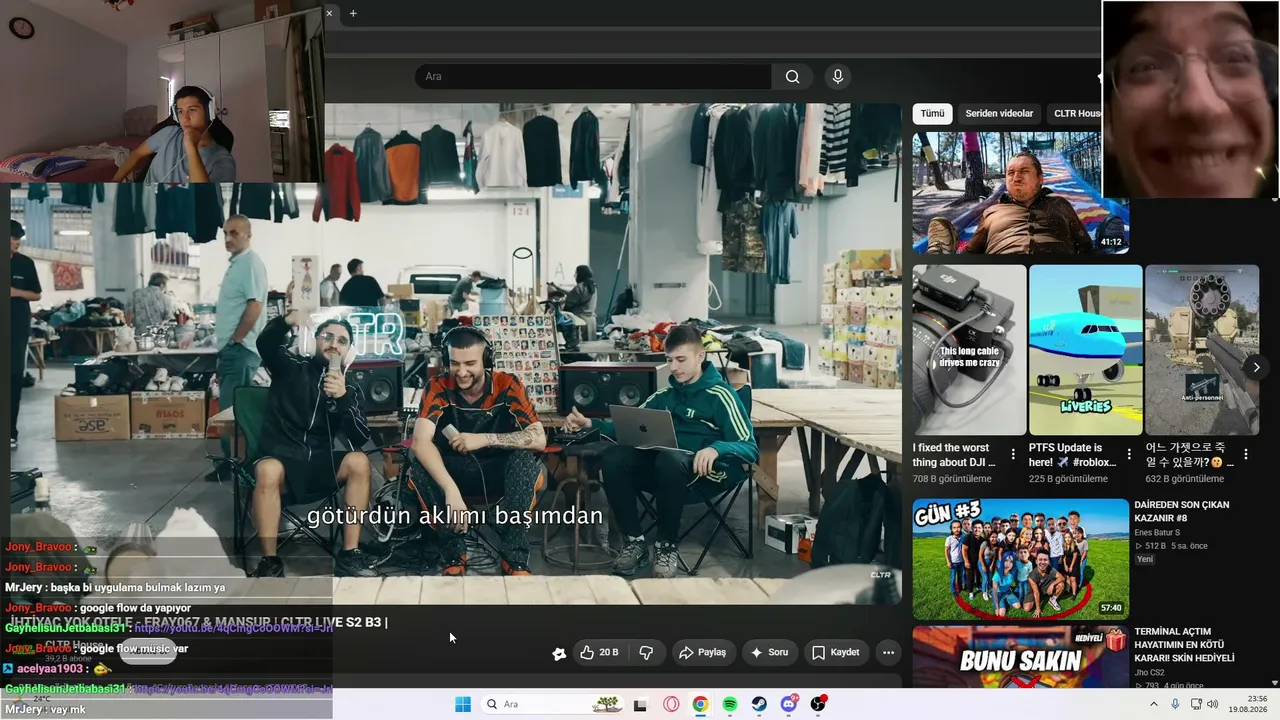Open the three-dot more actions menu under the video
Screen dimensions: 1280x720
tap(888, 652)
